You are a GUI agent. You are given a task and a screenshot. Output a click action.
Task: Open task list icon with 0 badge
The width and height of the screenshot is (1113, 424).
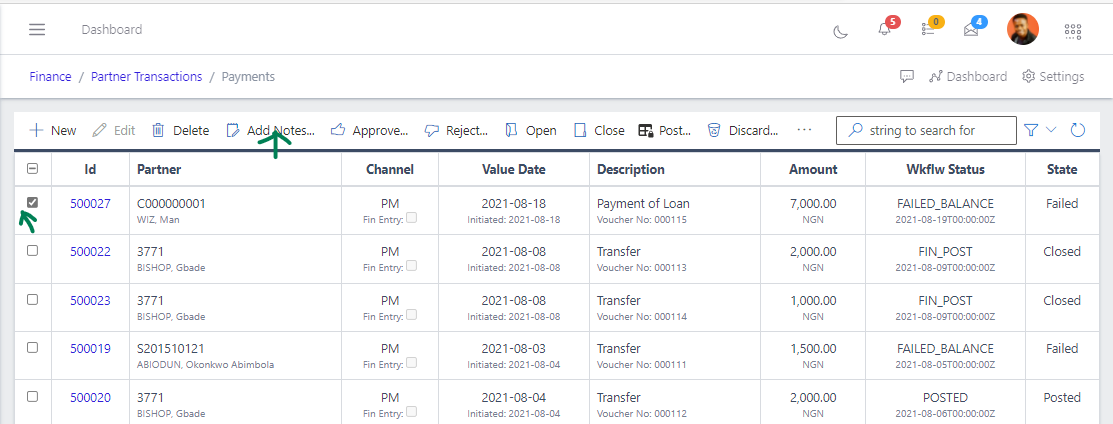pyautogui.click(x=928, y=30)
